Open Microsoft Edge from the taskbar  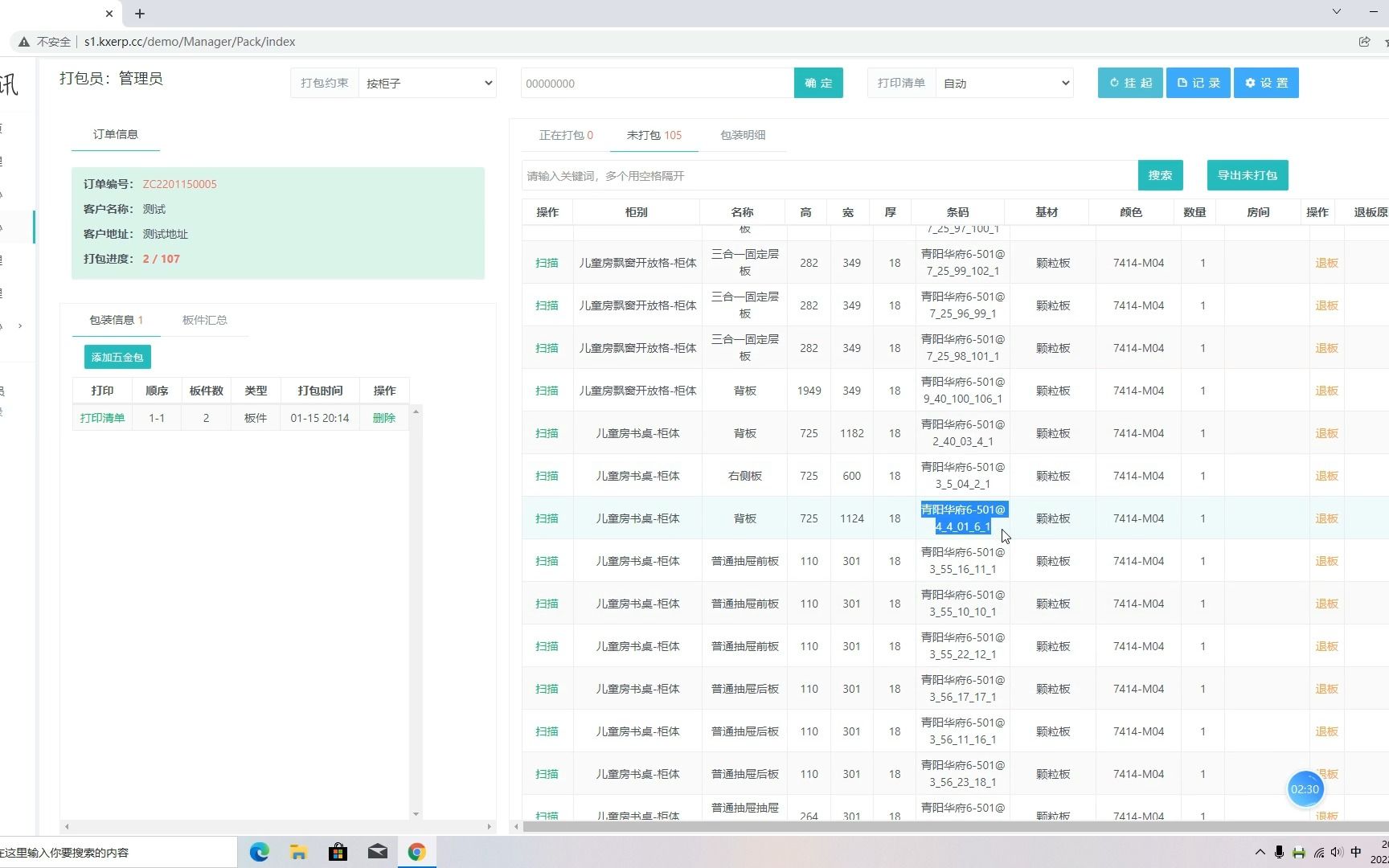tap(259, 852)
